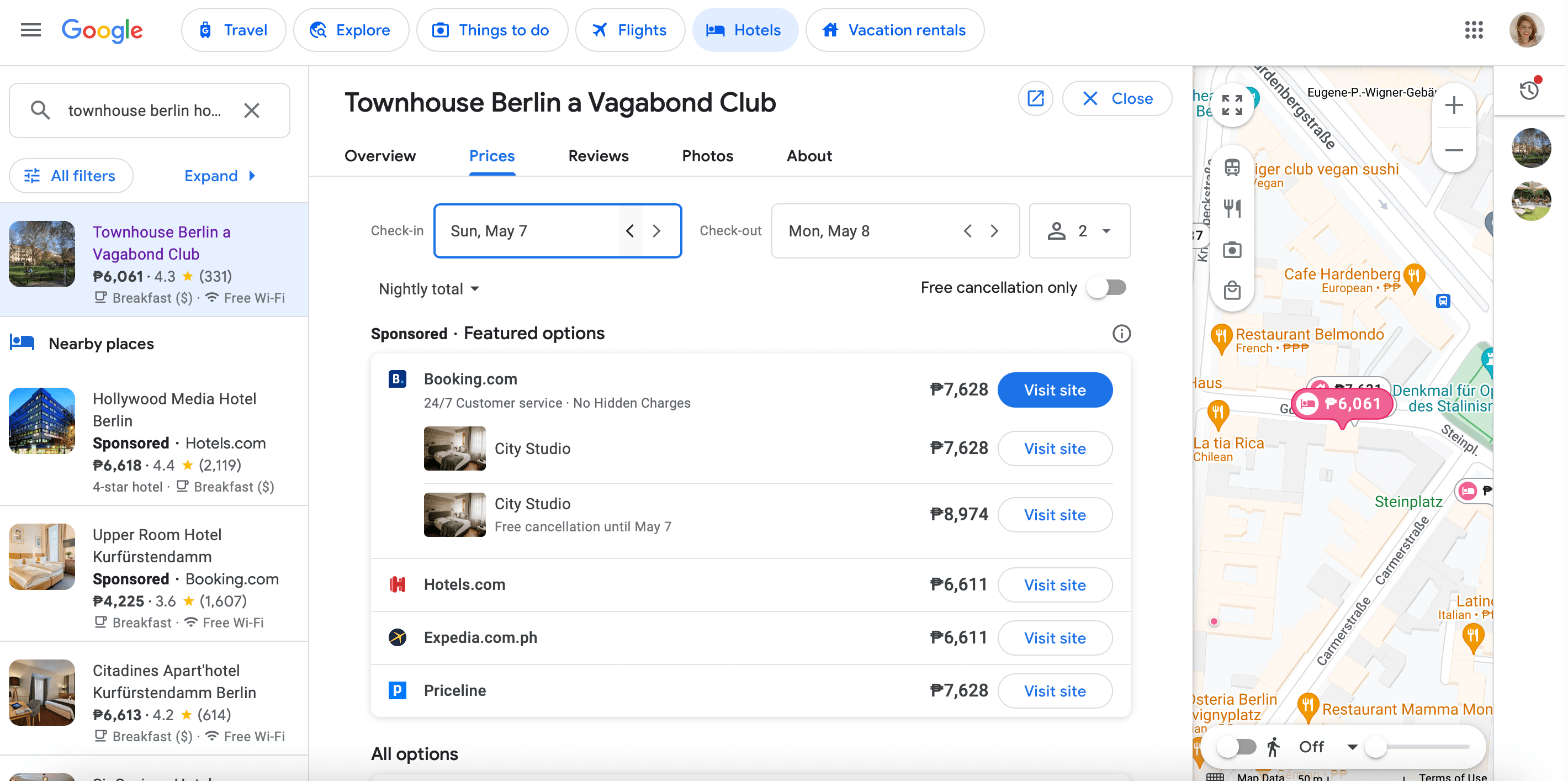
Task: Clear the townhouse berlin search text
Action: 251,110
